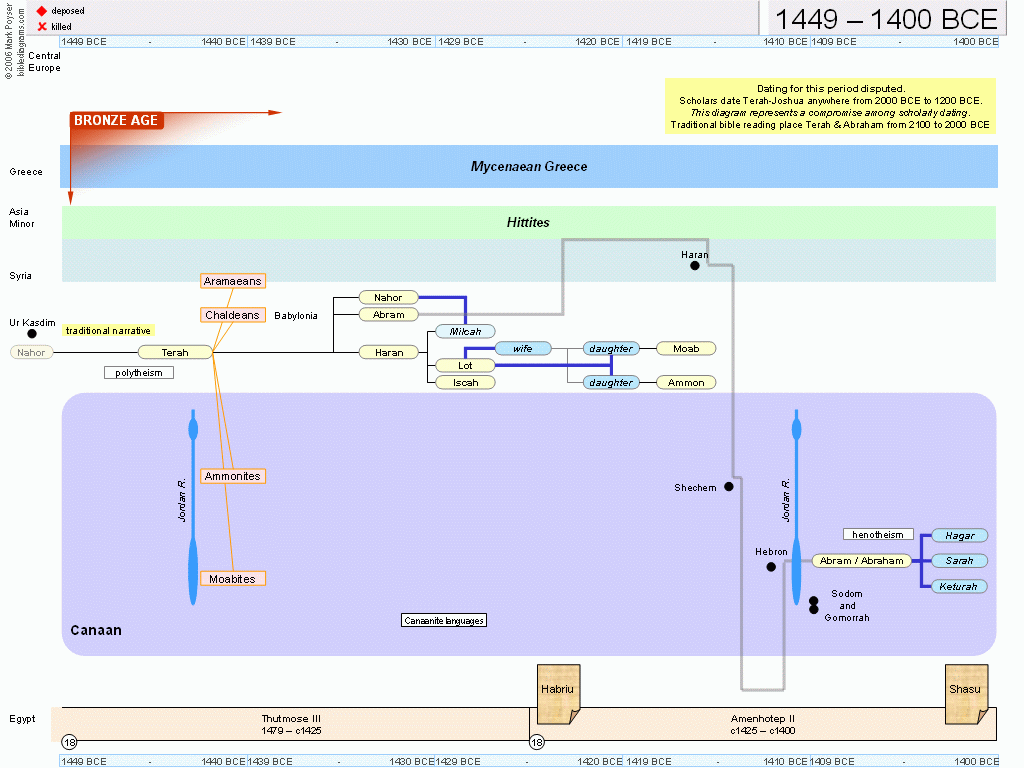1024x768 pixels.
Task: Click the Aramaeans people label
Action: pyautogui.click(x=232, y=282)
